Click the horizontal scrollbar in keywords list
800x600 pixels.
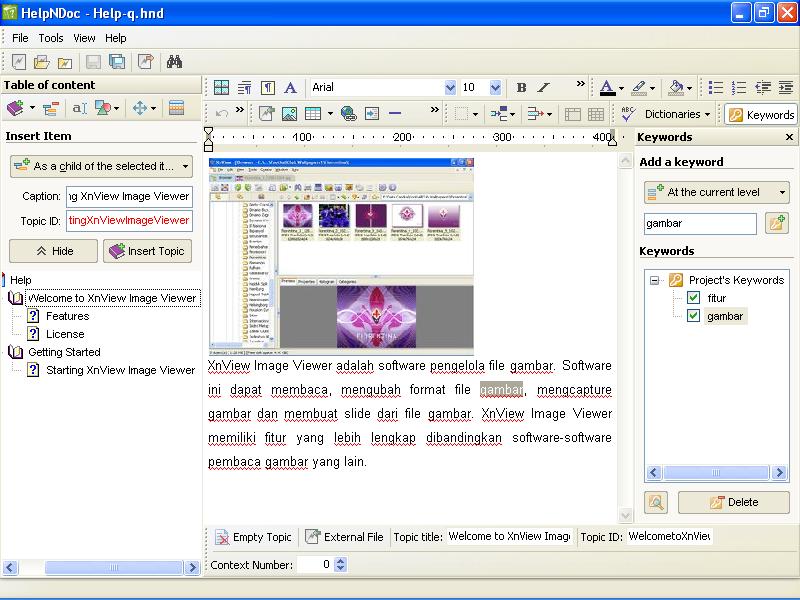click(x=716, y=473)
